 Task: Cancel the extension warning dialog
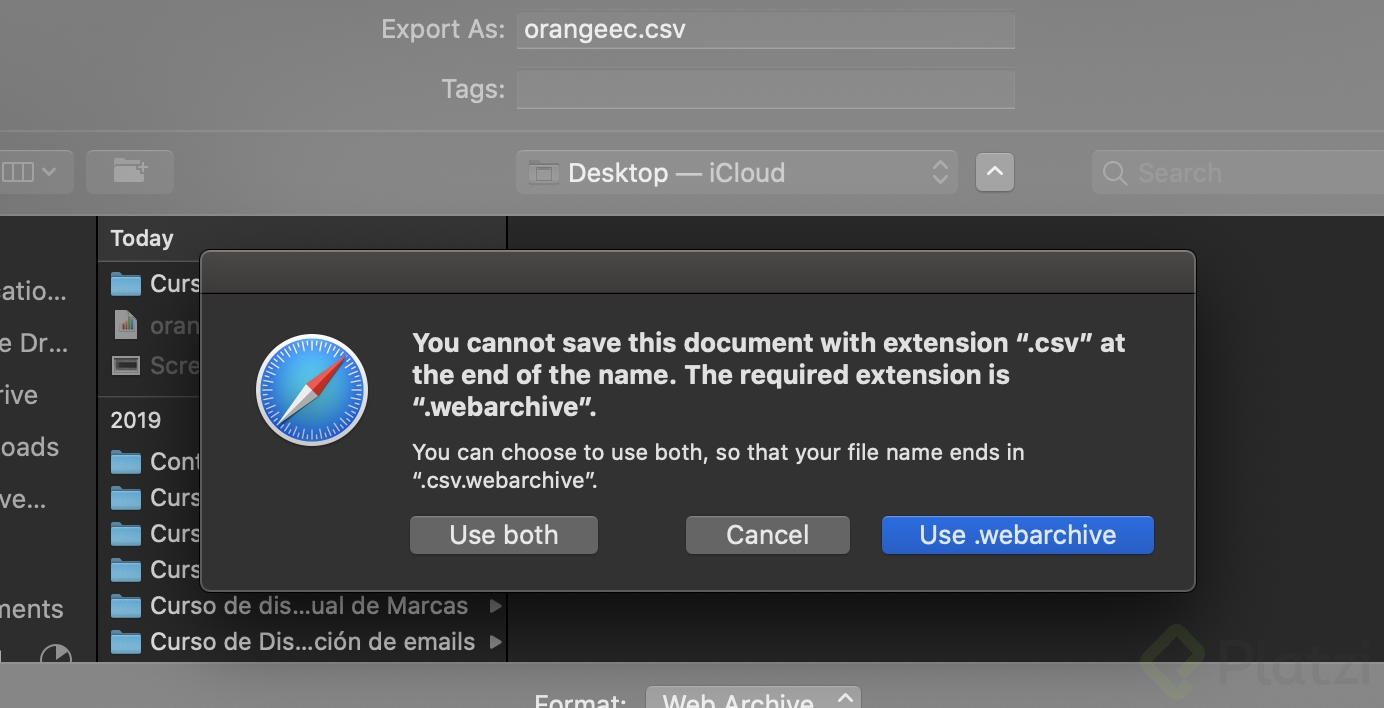click(767, 535)
